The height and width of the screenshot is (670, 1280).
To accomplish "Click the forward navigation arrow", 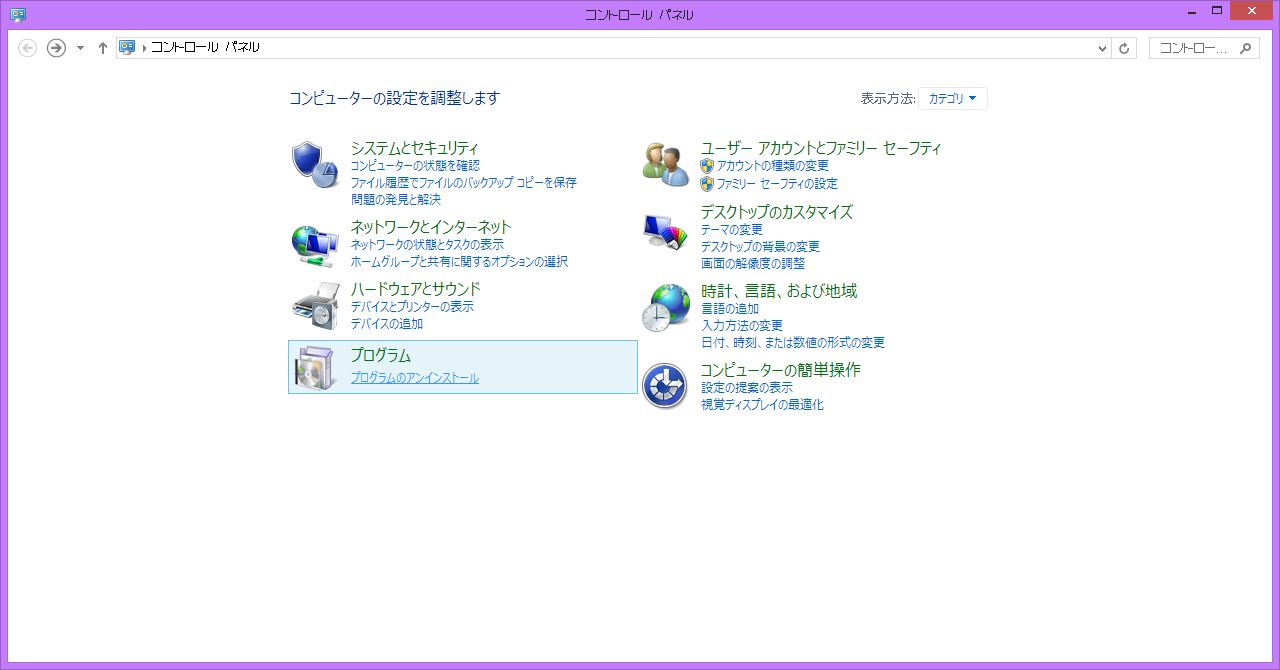I will pyautogui.click(x=56, y=48).
